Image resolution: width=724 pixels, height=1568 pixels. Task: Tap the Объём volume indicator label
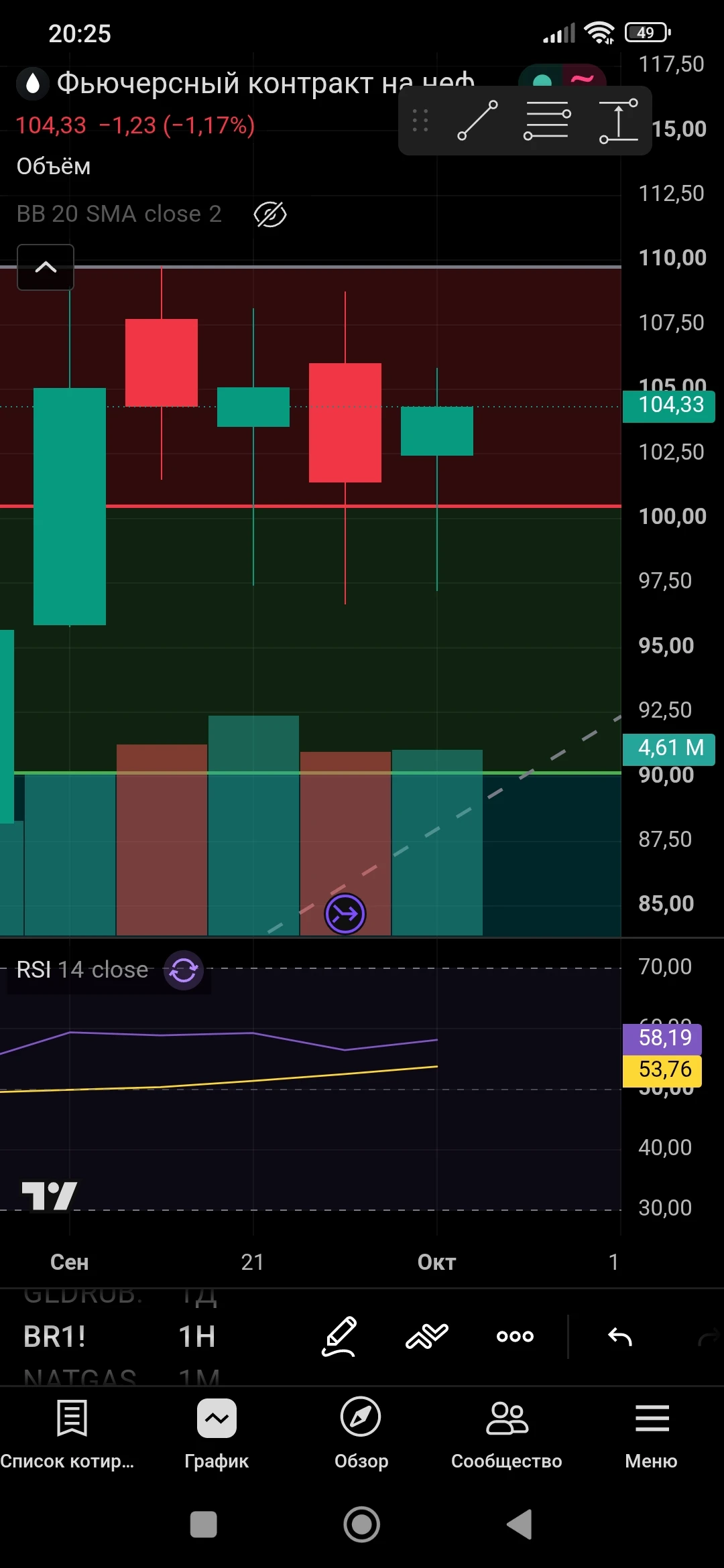[x=54, y=166]
